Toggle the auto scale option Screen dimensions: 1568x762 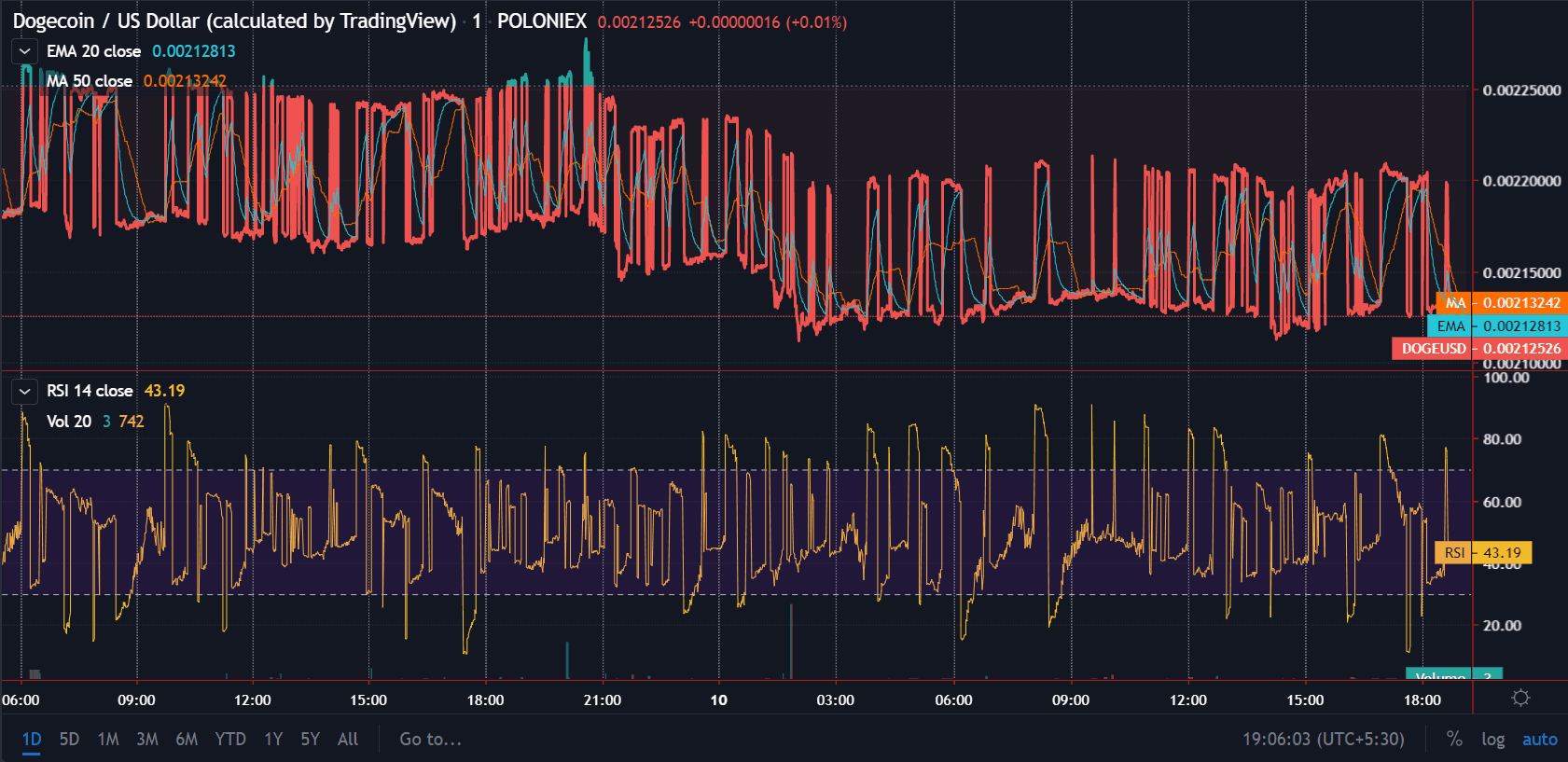[x=1540, y=739]
